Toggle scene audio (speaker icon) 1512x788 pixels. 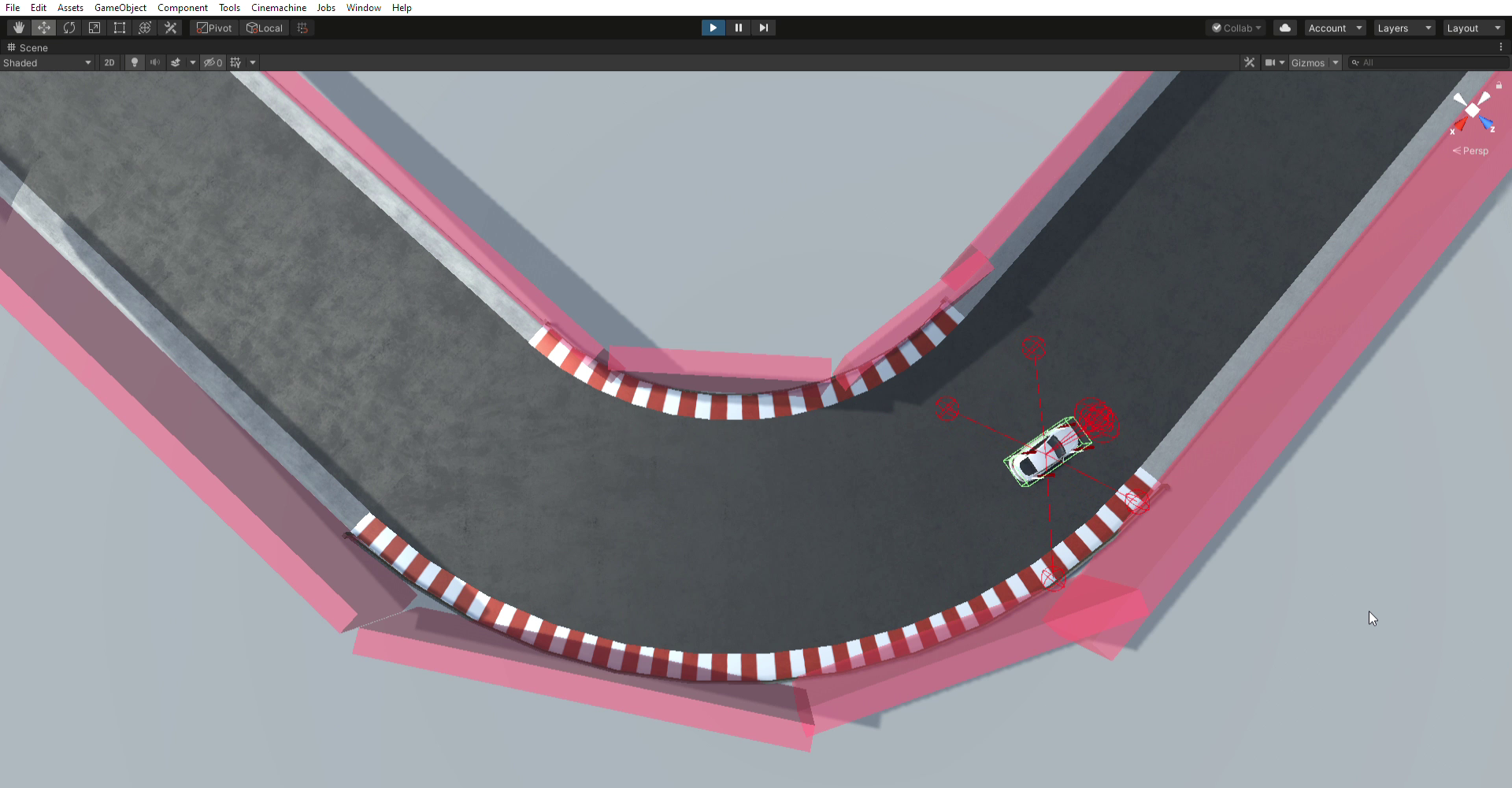click(155, 62)
